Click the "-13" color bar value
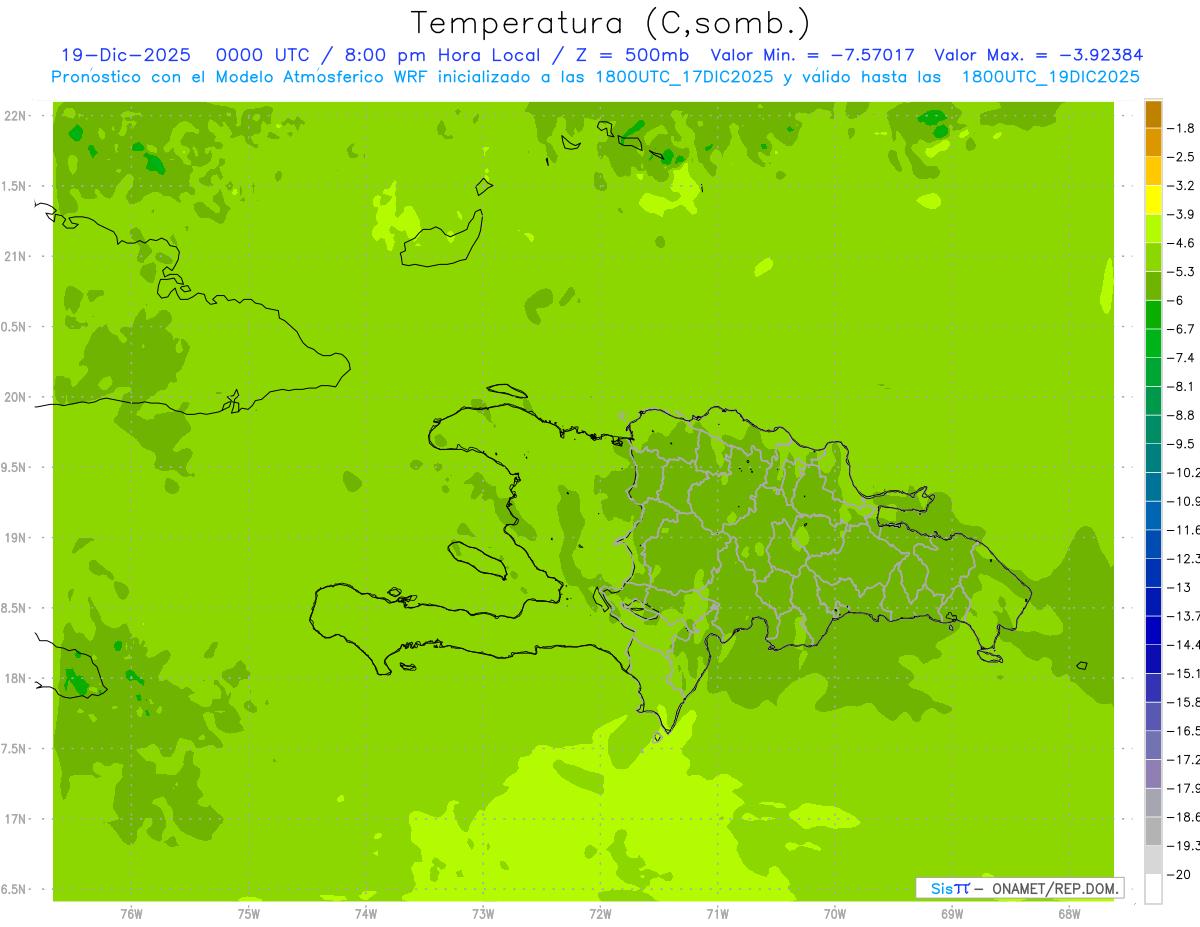This screenshot has width=1200, height=927. [x=1180, y=586]
